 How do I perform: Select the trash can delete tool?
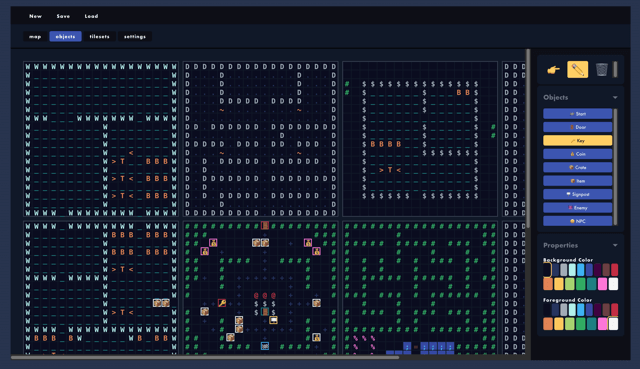601,70
